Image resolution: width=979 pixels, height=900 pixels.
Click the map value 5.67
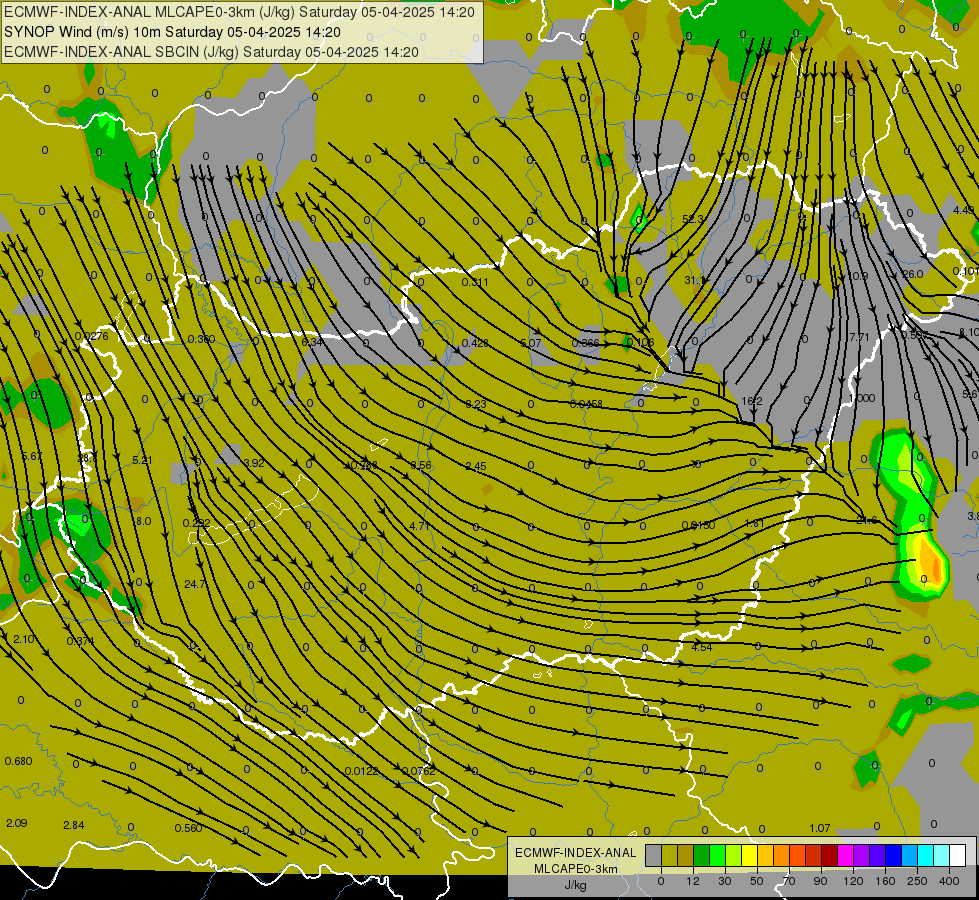(31, 457)
